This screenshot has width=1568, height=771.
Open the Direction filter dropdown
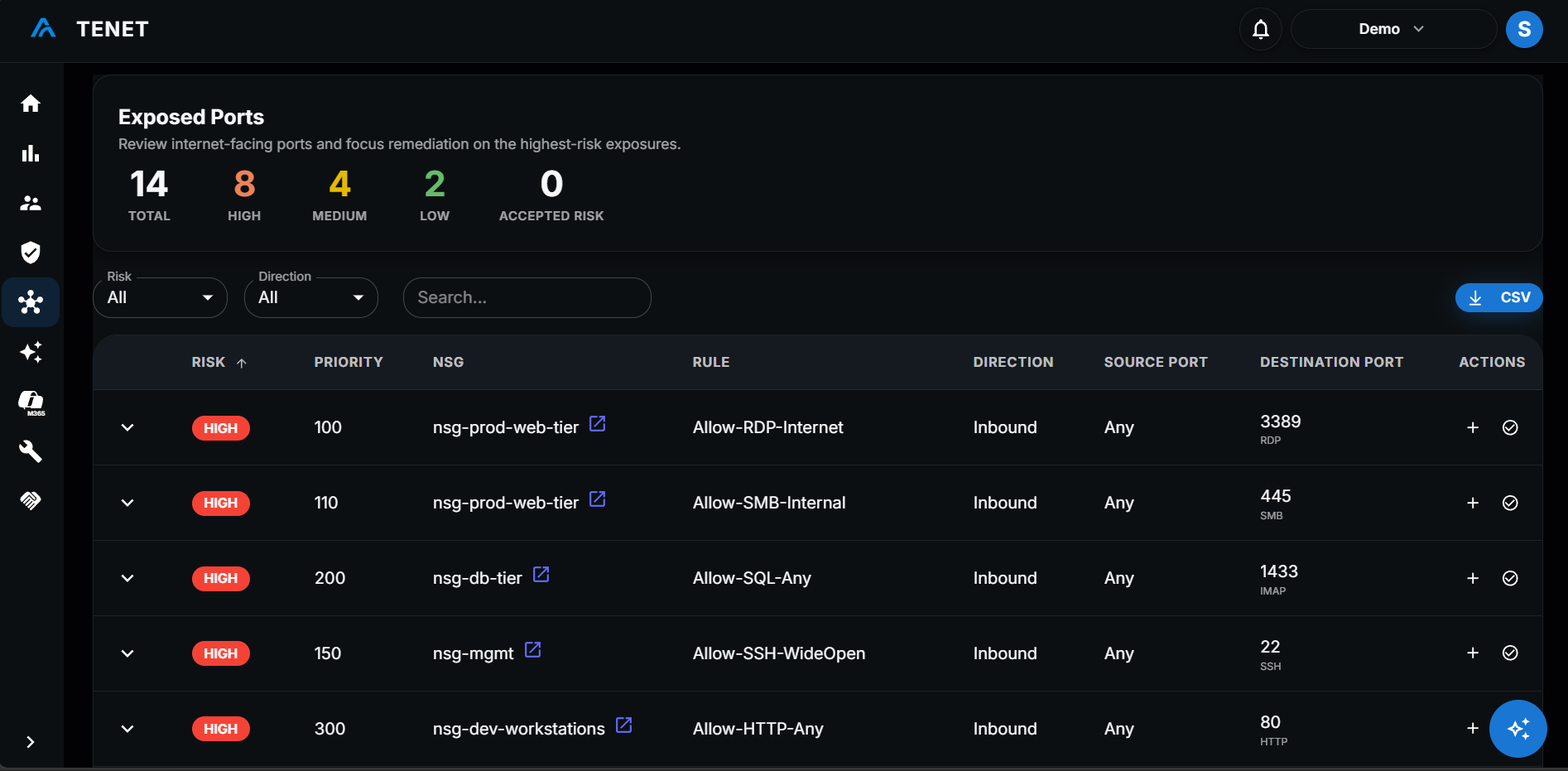coord(311,297)
